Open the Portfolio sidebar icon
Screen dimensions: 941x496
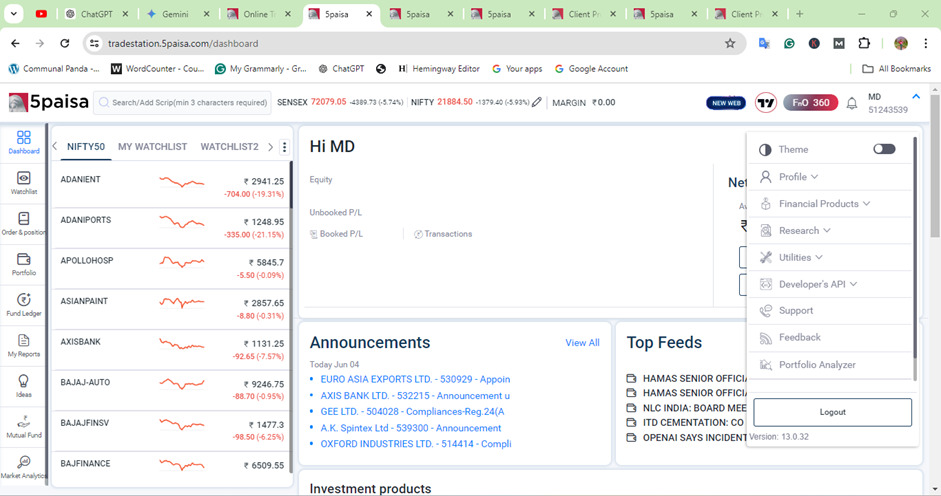click(23, 264)
